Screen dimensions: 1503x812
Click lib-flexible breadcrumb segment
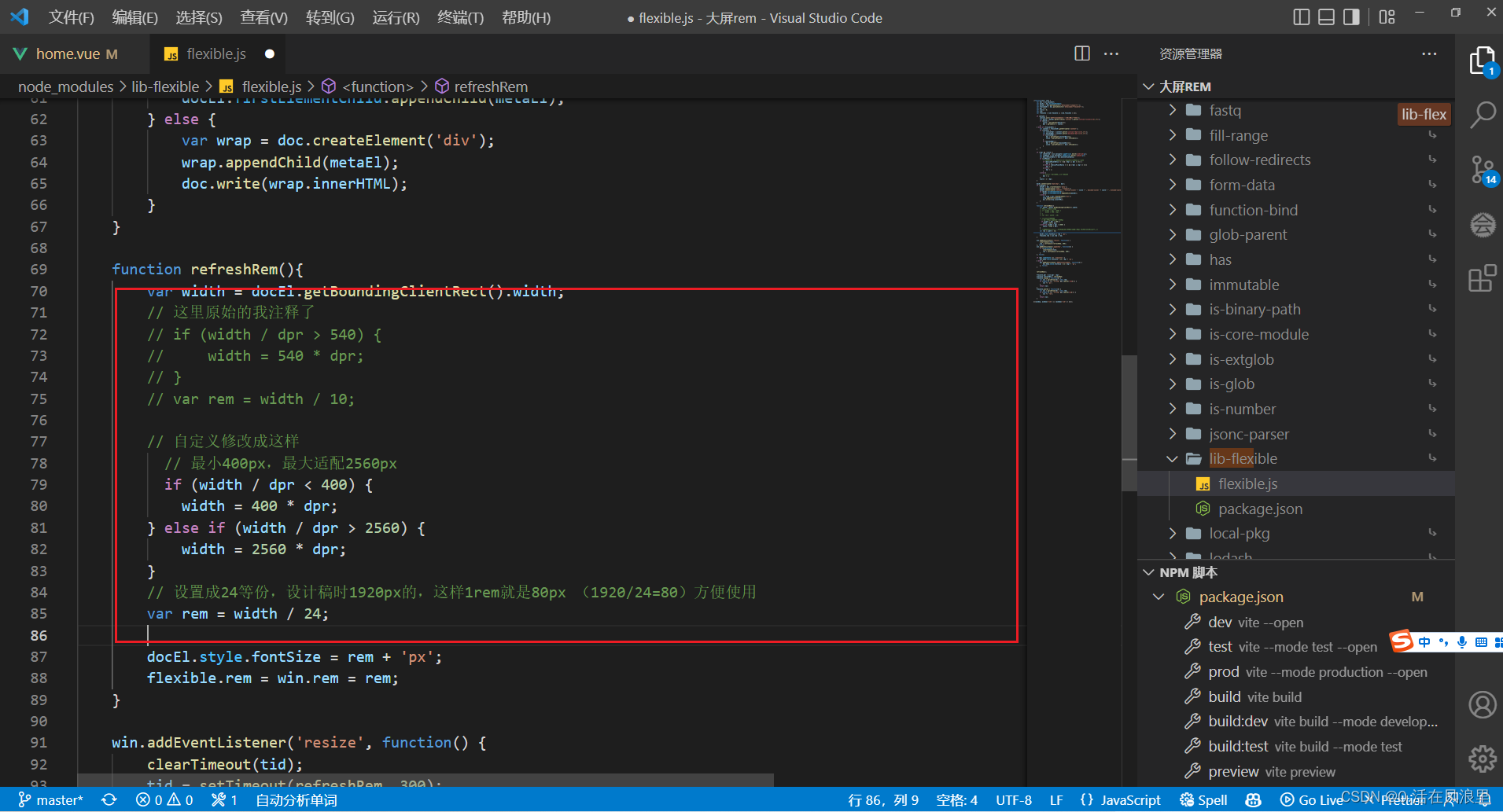(165, 86)
